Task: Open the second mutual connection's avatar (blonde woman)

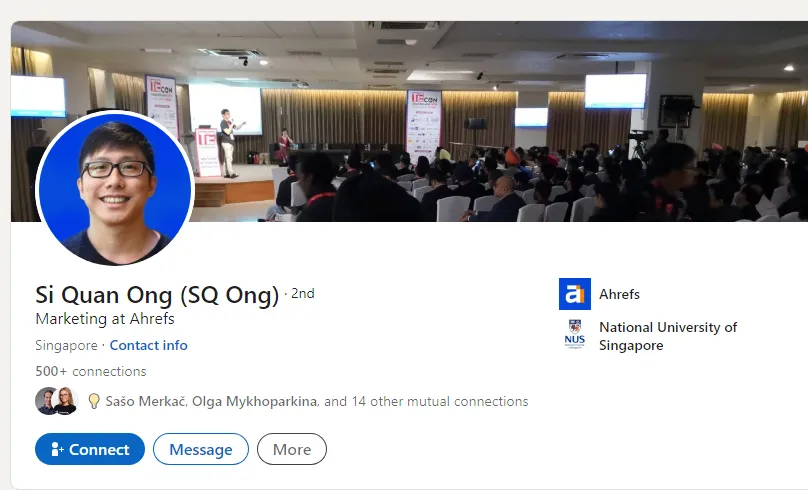Action: pos(65,401)
